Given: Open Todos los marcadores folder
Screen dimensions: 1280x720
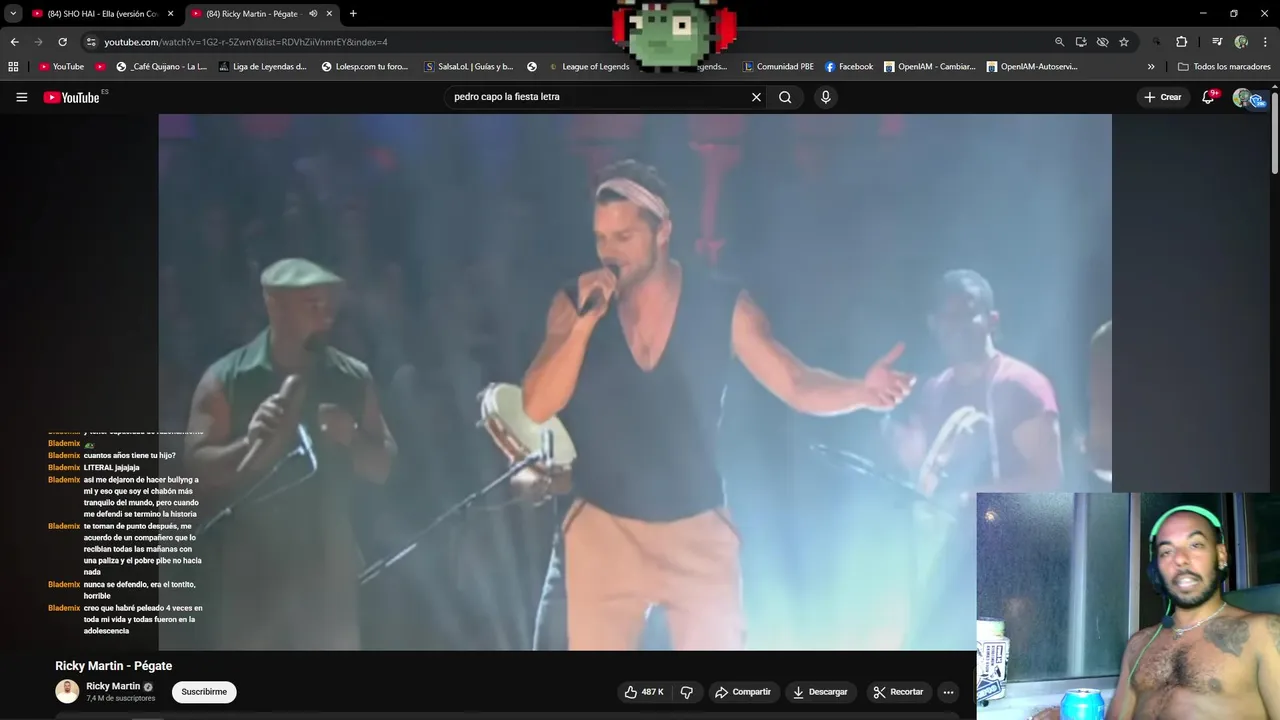Looking at the screenshot, I should point(1224,67).
